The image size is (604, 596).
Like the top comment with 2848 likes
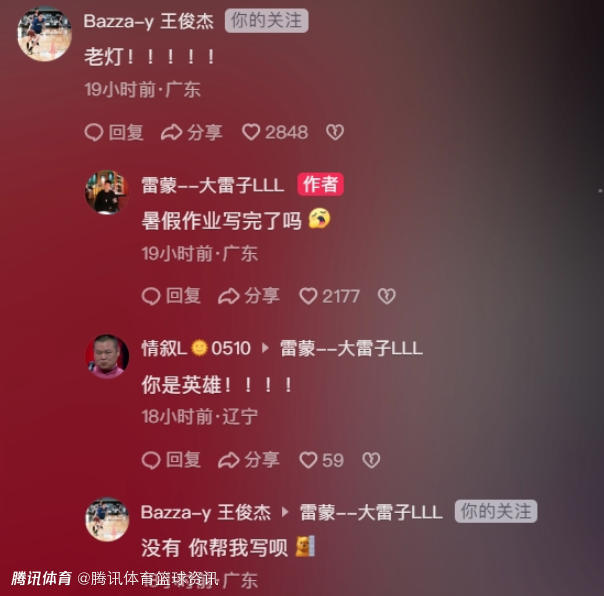click(x=275, y=132)
